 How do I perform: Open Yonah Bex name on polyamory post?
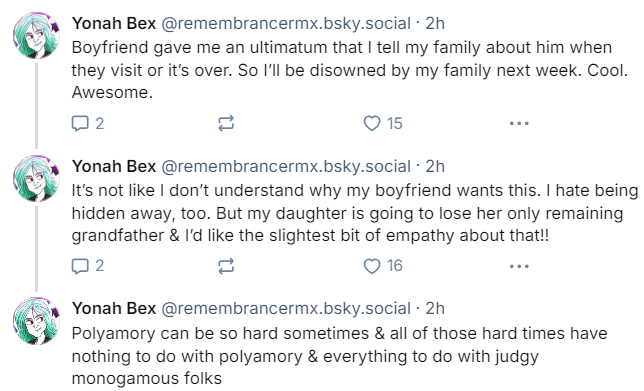(x=114, y=308)
